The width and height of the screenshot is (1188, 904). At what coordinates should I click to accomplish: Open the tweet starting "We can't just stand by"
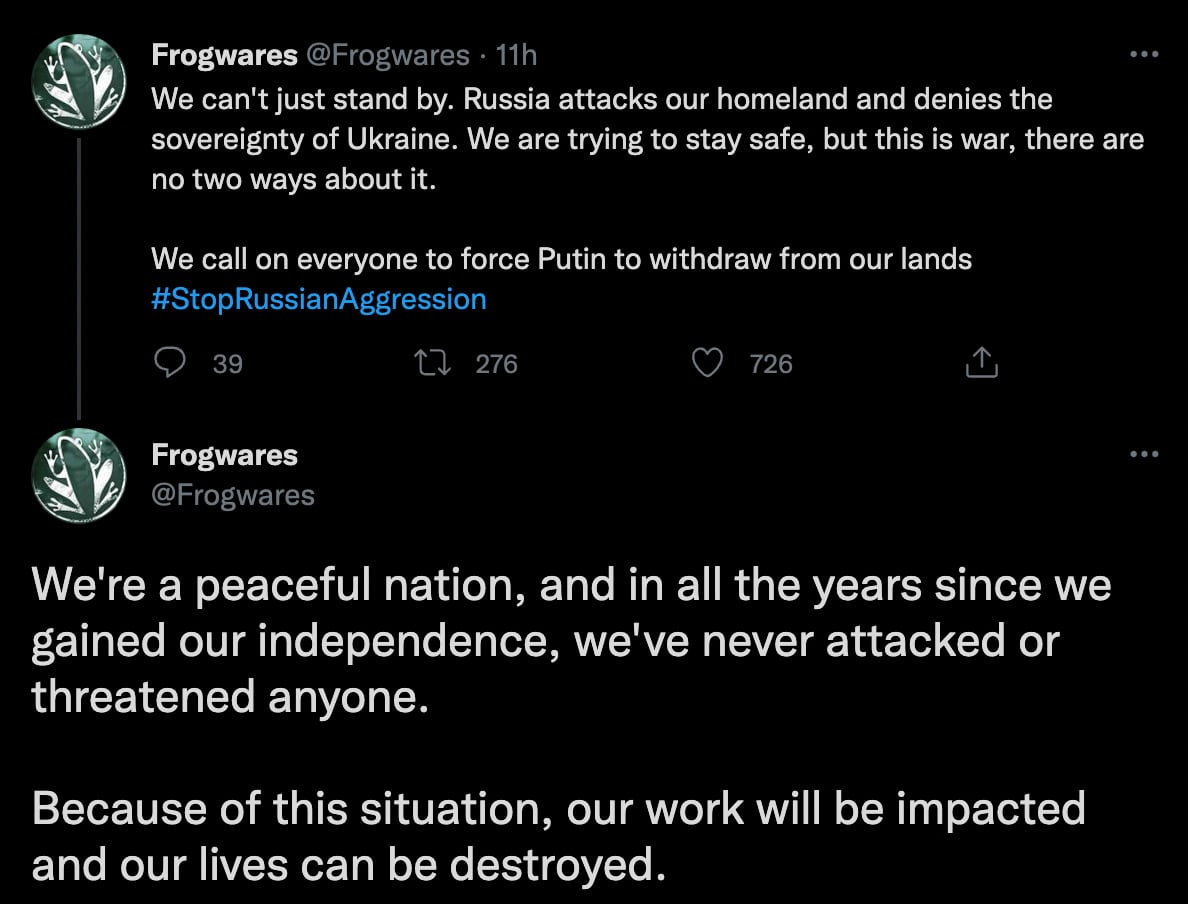pyautogui.click(x=600, y=141)
